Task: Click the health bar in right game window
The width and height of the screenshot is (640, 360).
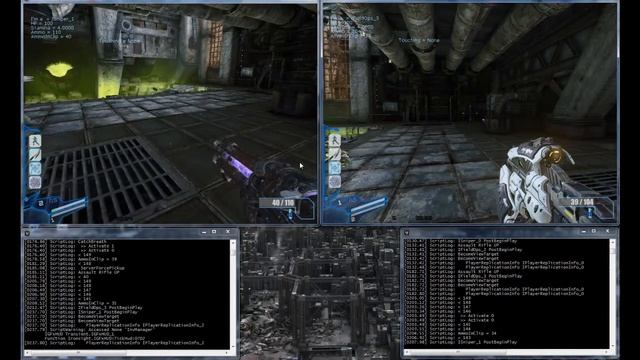Action: [x=368, y=207]
